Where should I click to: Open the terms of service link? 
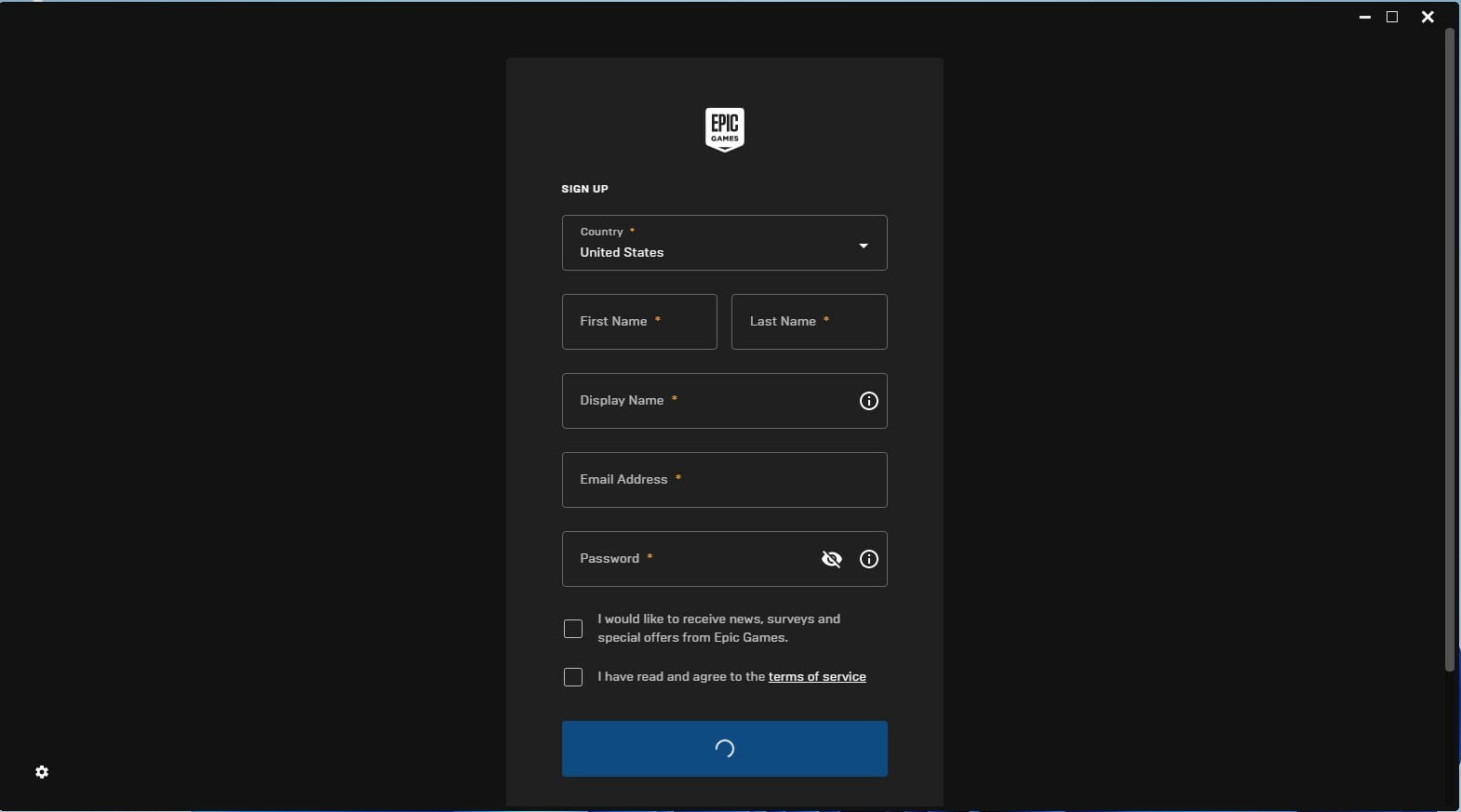coord(817,676)
